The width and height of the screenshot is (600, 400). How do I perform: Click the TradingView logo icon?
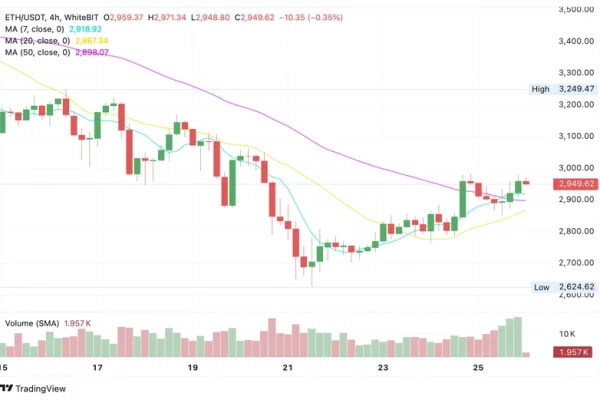point(13,388)
